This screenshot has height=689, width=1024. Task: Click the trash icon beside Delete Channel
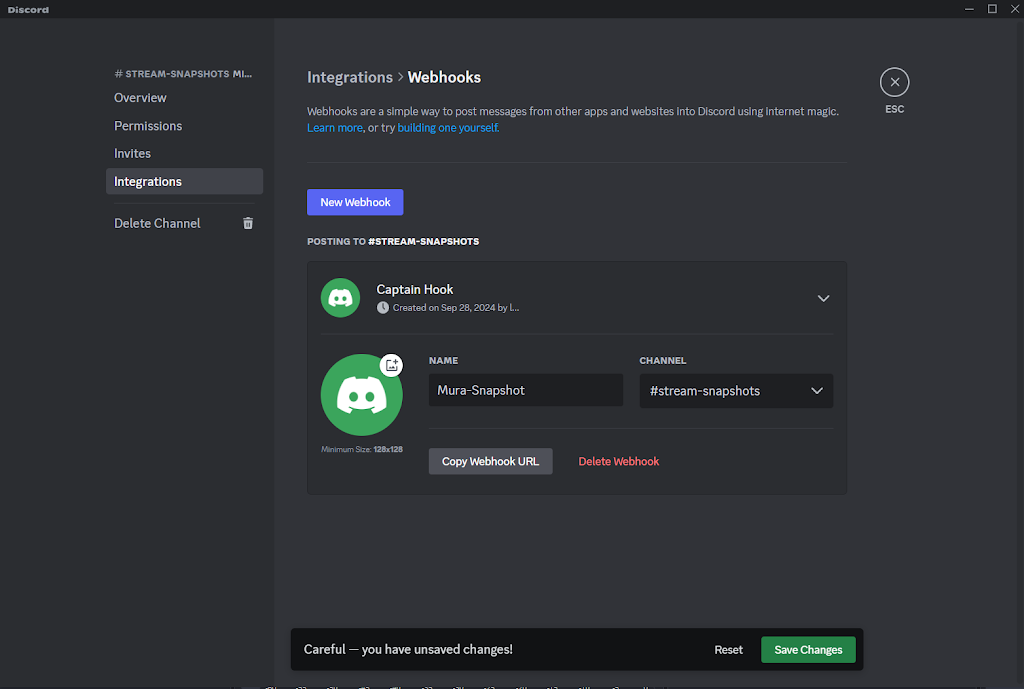(x=248, y=223)
